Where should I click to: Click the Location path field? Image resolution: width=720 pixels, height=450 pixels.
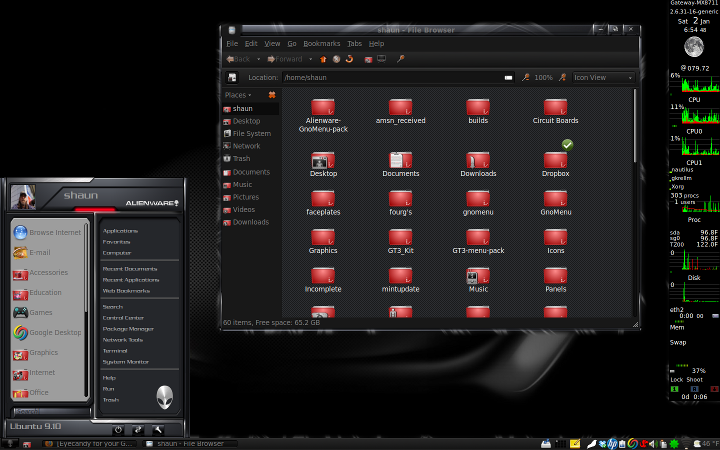(x=398, y=78)
